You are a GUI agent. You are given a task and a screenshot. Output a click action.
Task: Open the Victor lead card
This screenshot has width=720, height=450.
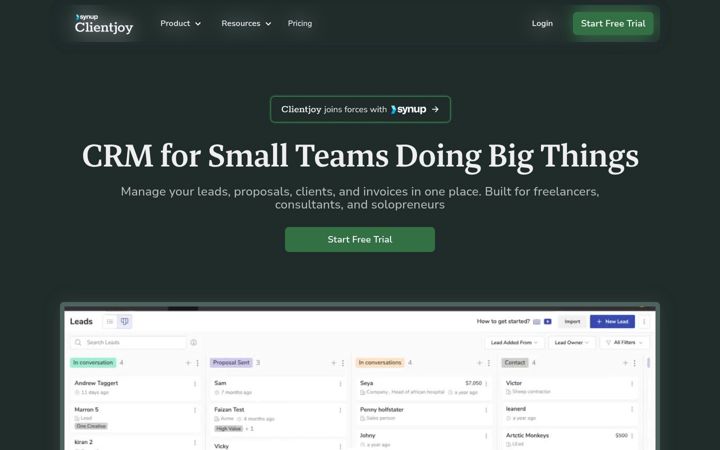pyautogui.click(x=569, y=387)
